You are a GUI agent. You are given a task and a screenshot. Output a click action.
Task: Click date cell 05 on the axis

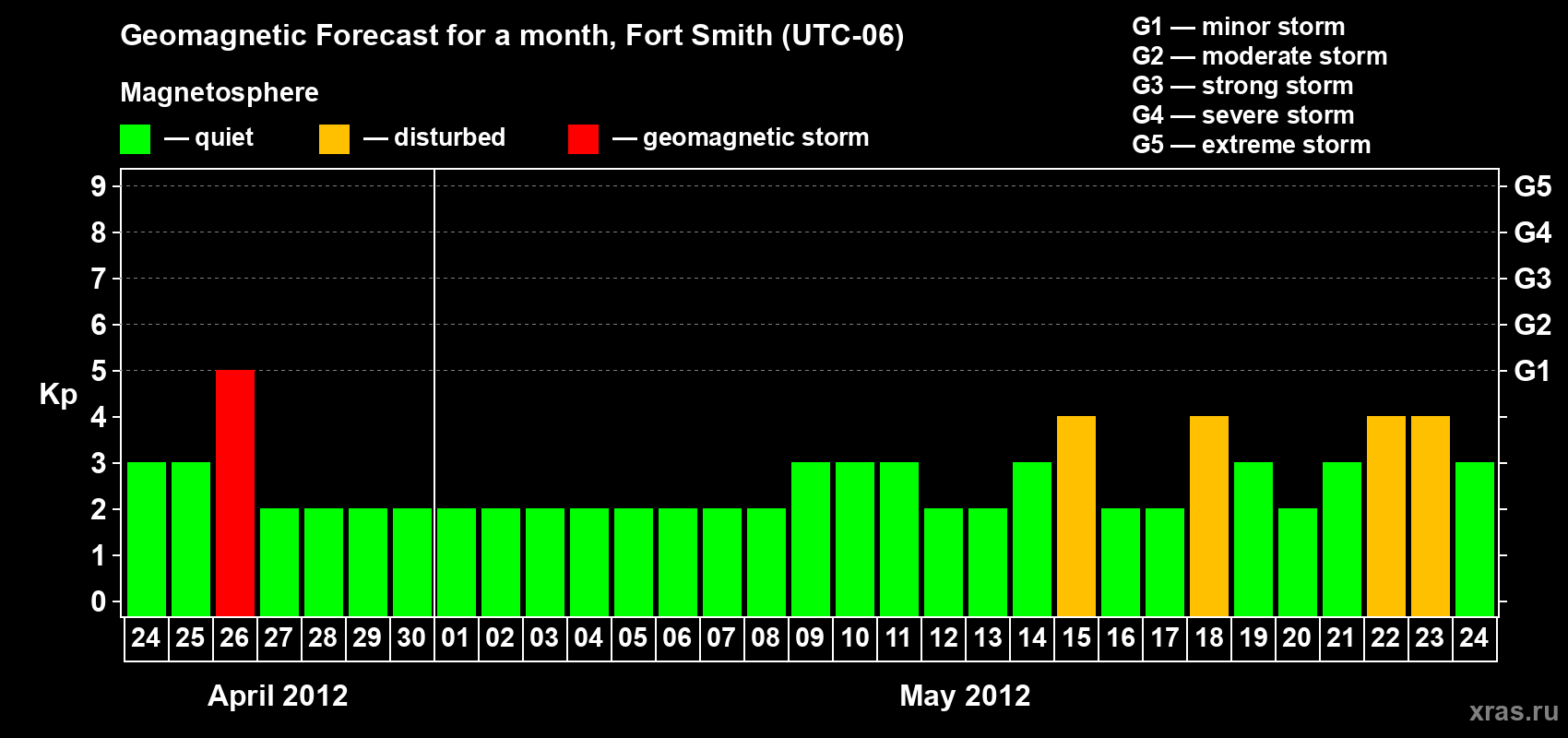coord(633,638)
